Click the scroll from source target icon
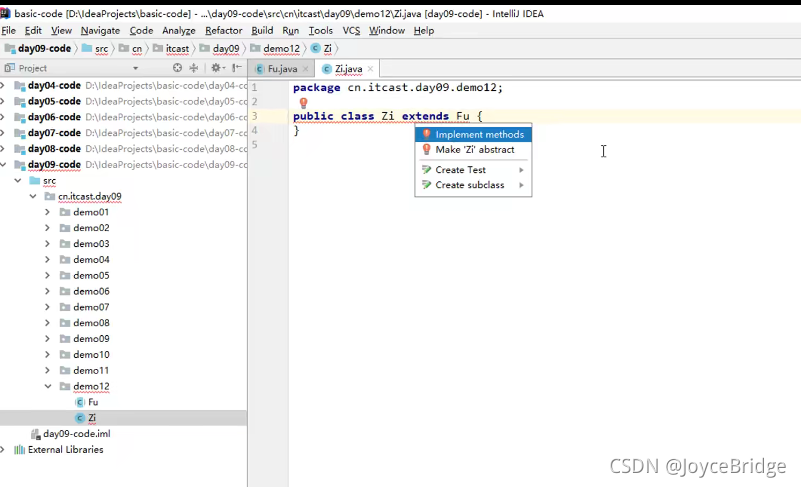The height and width of the screenshot is (487, 801). coord(177,67)
